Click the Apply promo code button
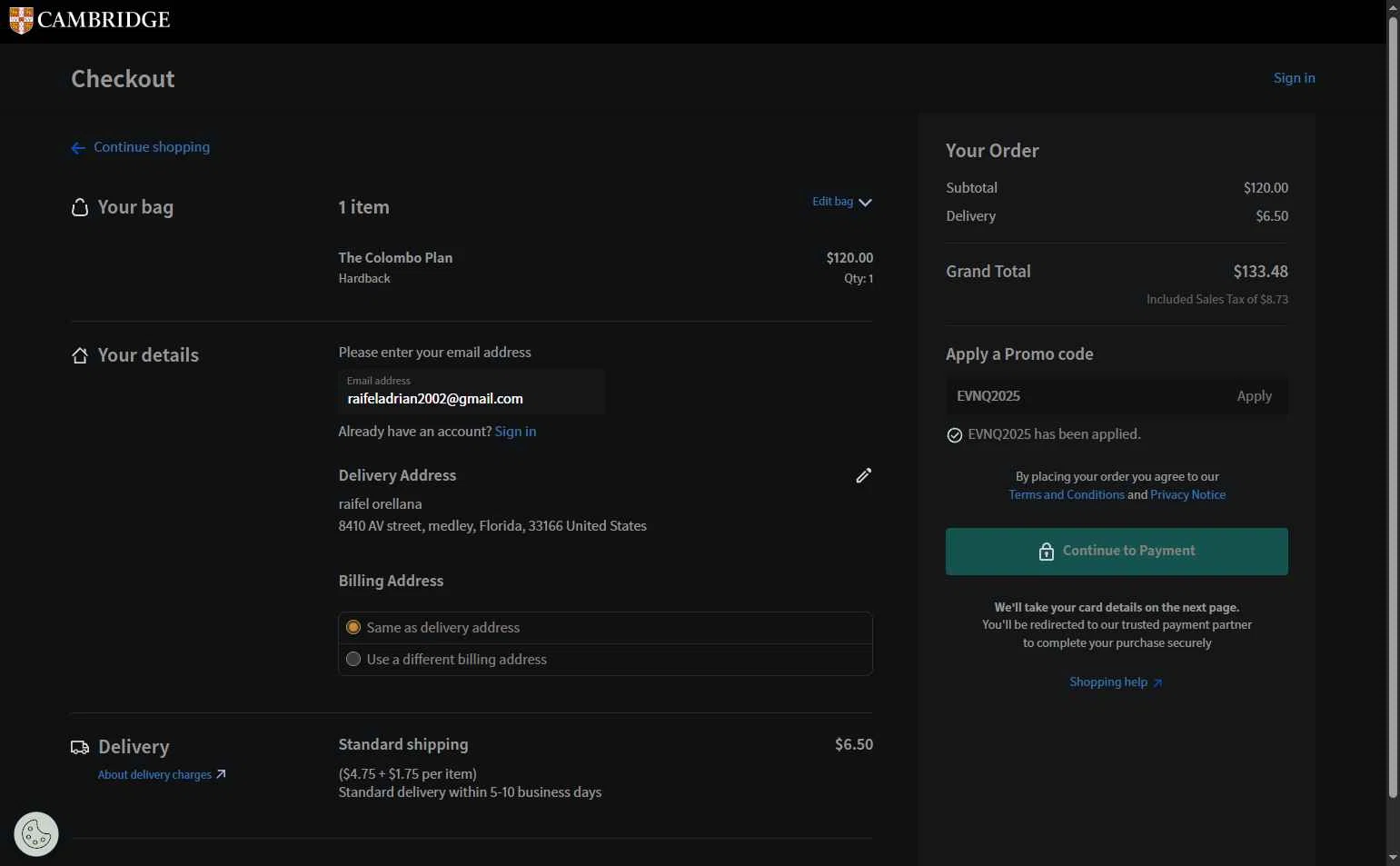This screenshot has height=866, width=1400. (x=1254, y=396)
